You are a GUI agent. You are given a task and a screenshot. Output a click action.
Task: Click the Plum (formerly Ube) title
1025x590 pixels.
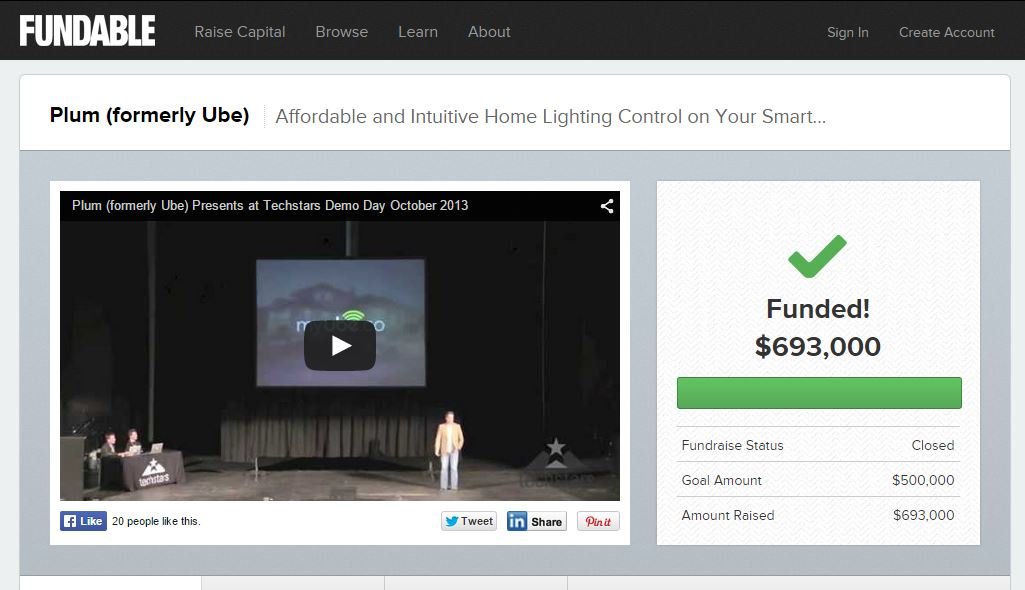149,115
